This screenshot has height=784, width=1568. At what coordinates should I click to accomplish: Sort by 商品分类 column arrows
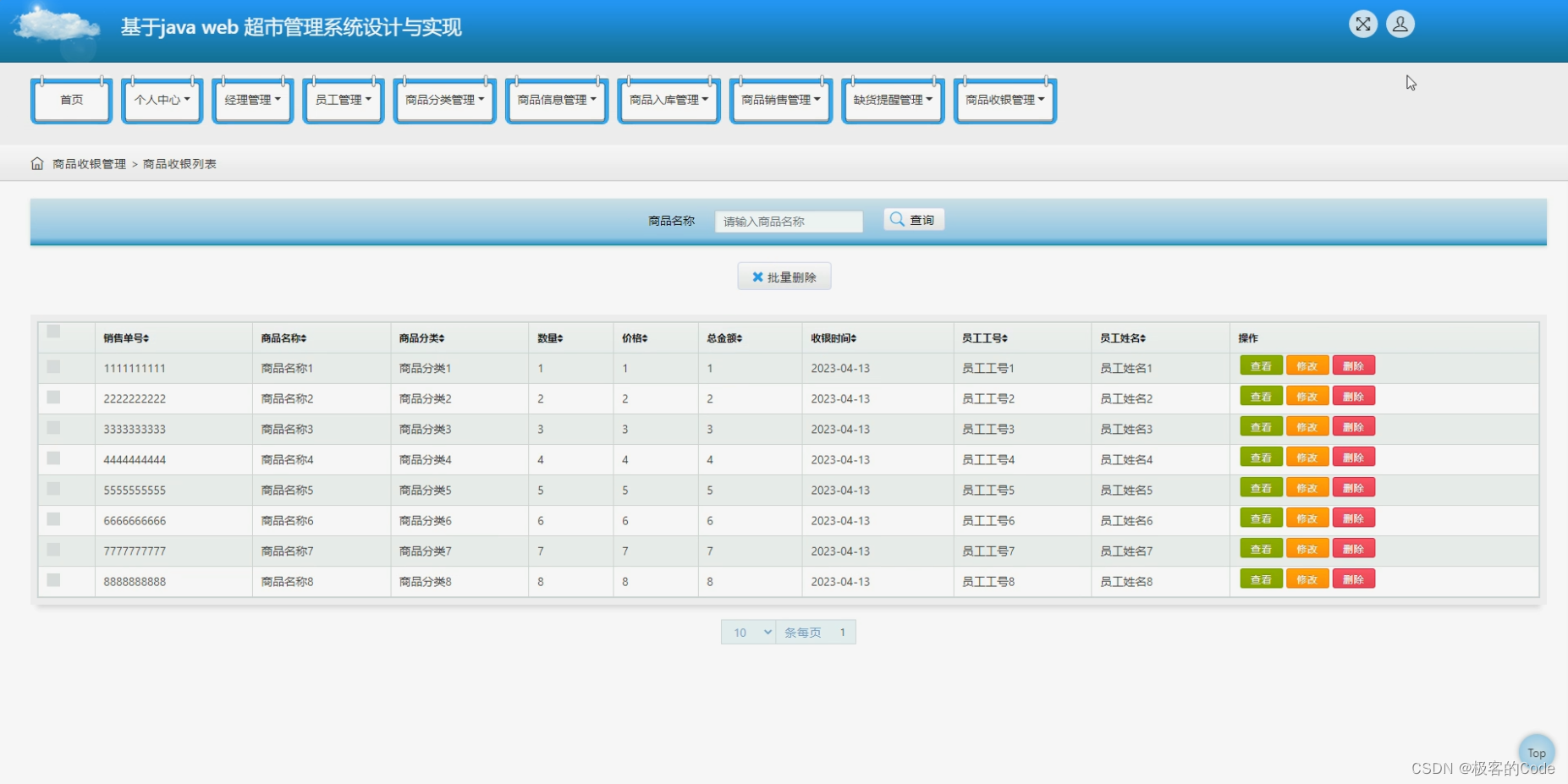point(441,338)
